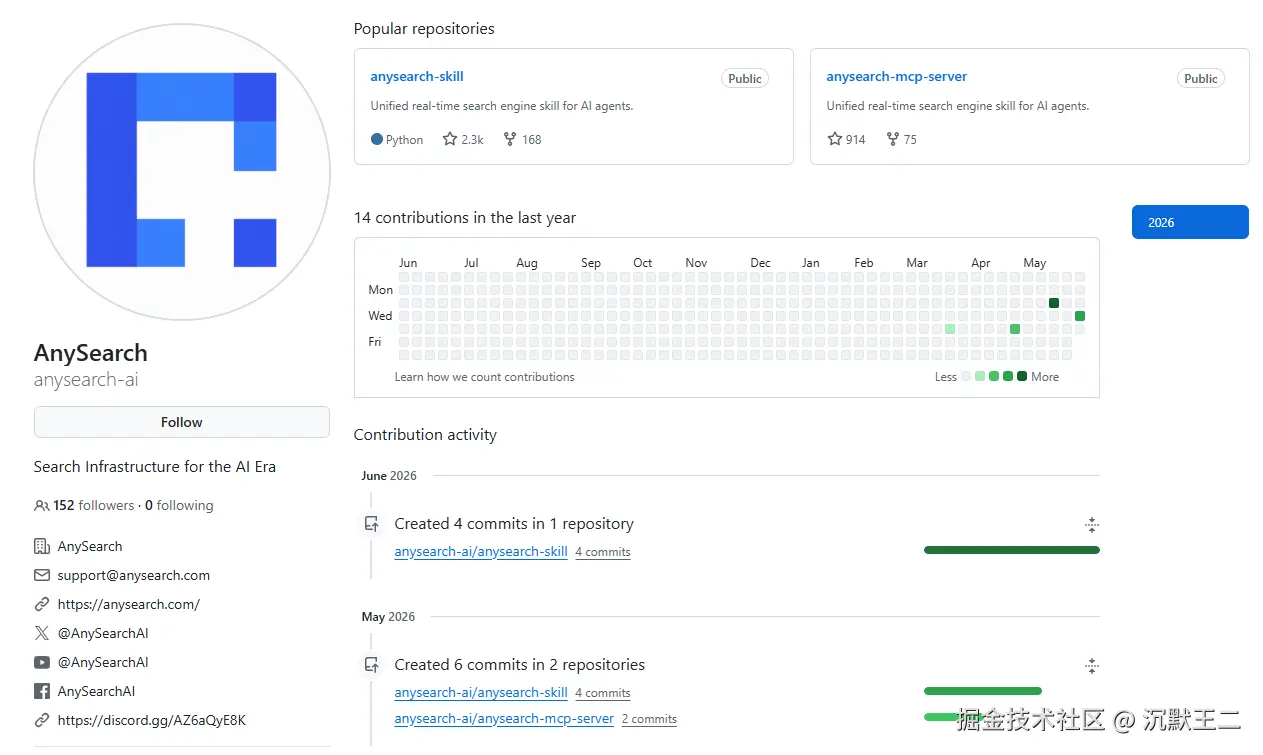The height and width of the screenshot is (755, 1263).
Task: Open the AnySearch profile avatar image
Action: [182, 172]
